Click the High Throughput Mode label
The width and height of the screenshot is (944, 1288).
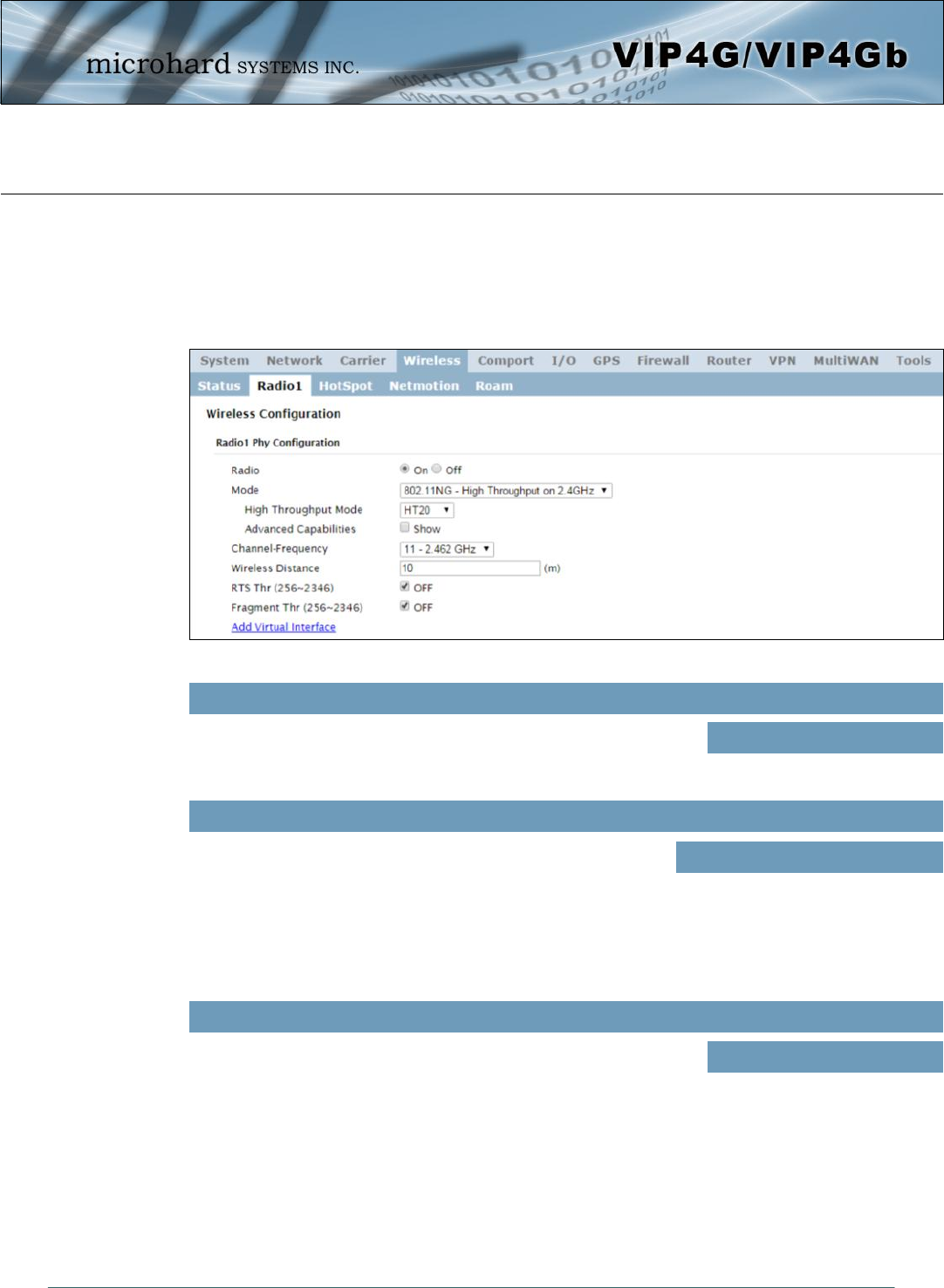coord(303,510)
